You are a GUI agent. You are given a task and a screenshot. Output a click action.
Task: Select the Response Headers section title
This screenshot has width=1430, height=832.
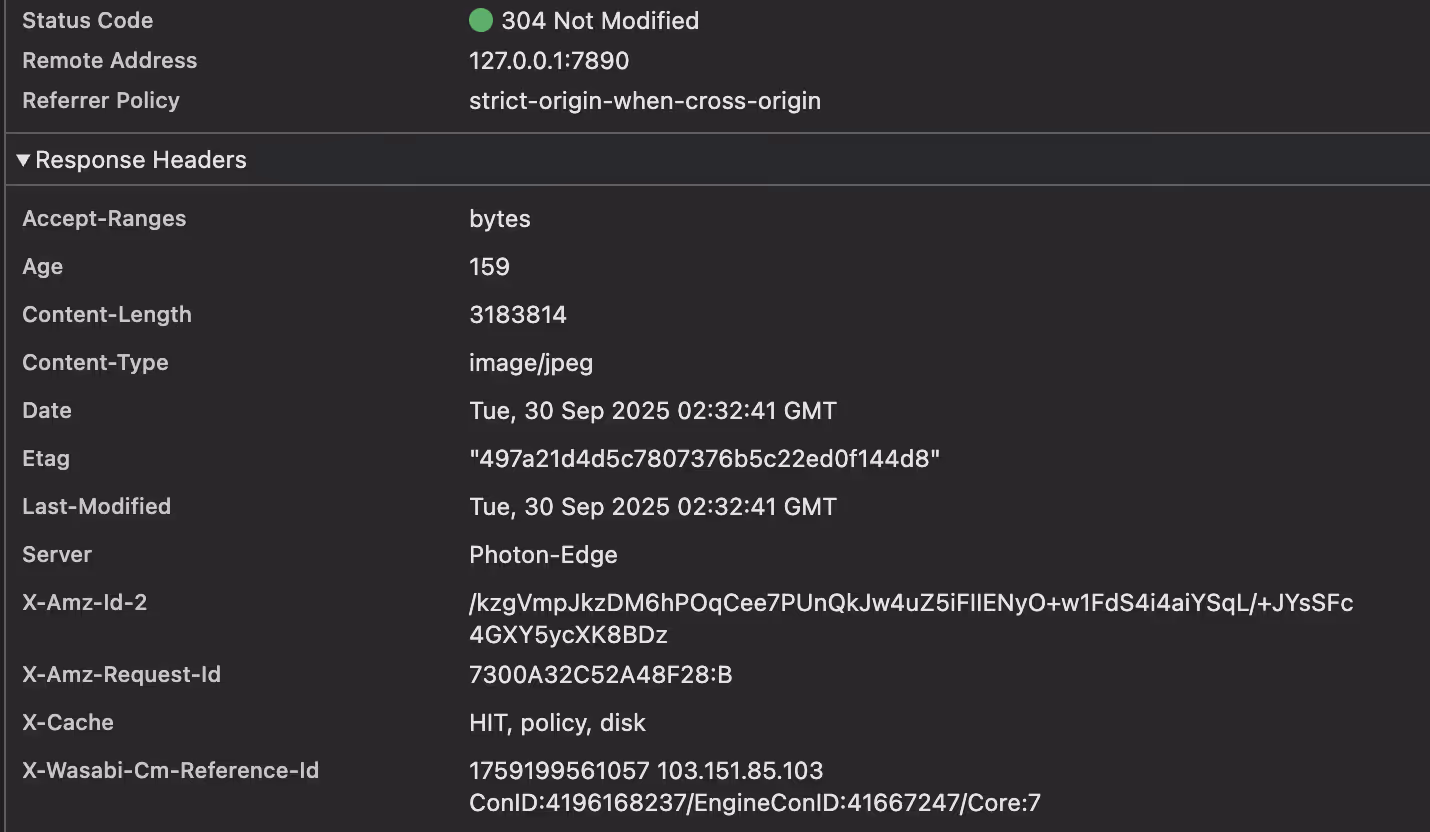(141, 160)
